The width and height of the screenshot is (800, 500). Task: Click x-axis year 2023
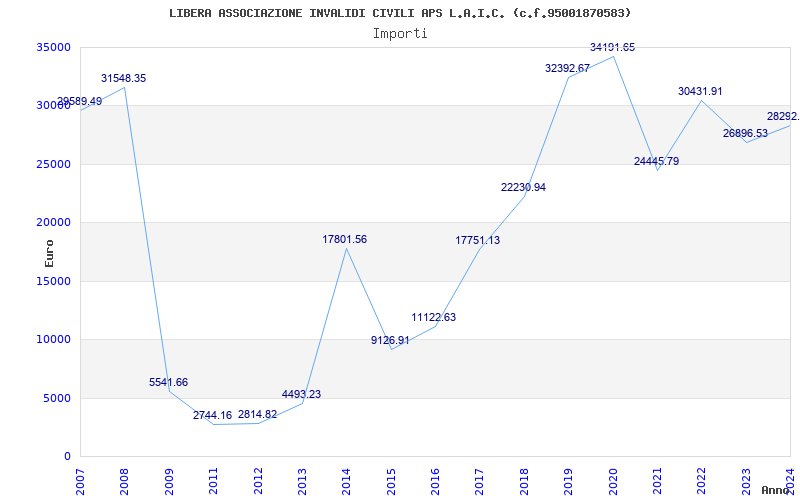(746, 482)
